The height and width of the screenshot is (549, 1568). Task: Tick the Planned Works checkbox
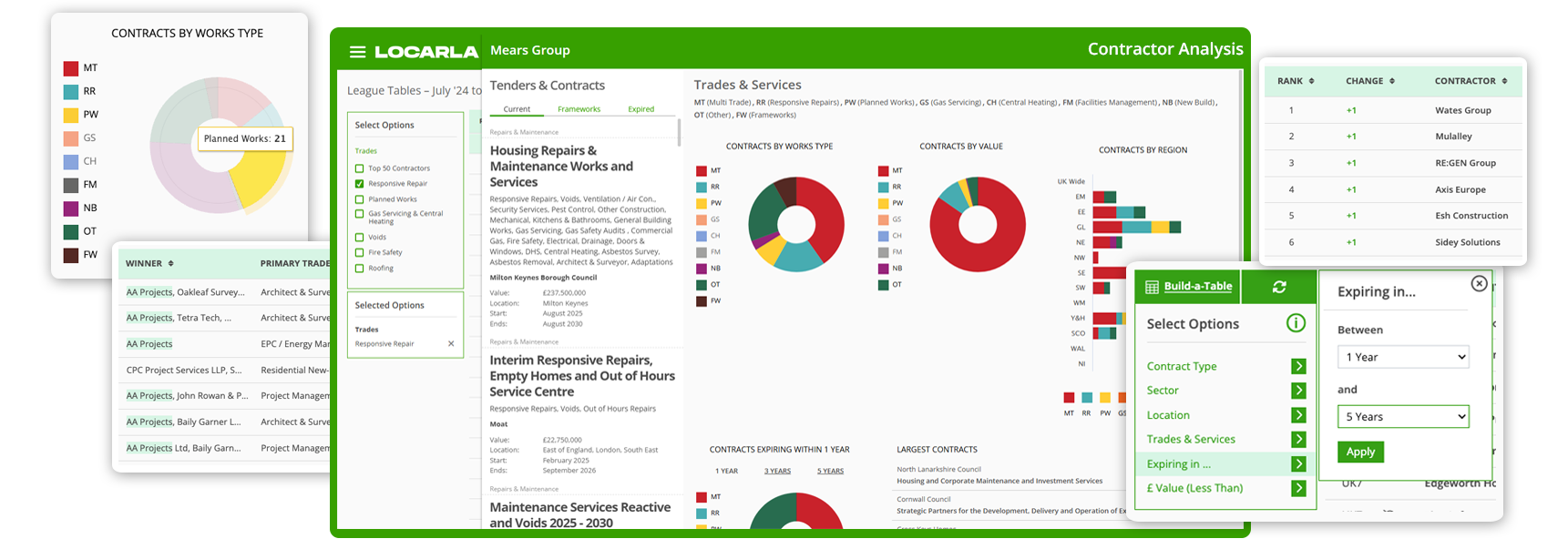point(360,199)
